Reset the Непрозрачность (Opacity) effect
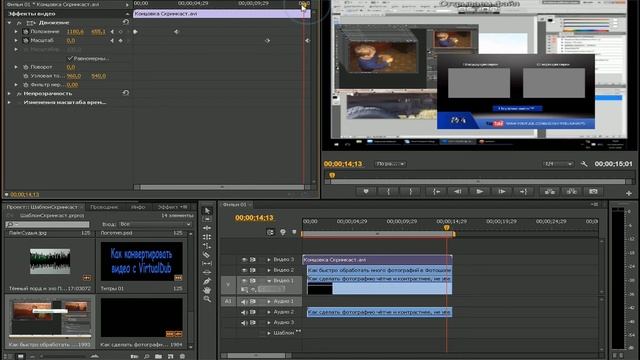Image resolution: width=640 pixels, height=360 pixels. (x=126, y=93)
